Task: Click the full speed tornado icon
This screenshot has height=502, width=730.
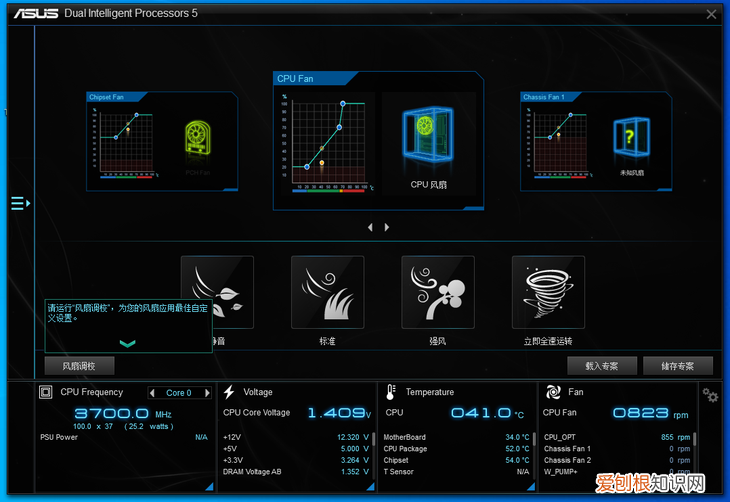Action: click(548, 291)
